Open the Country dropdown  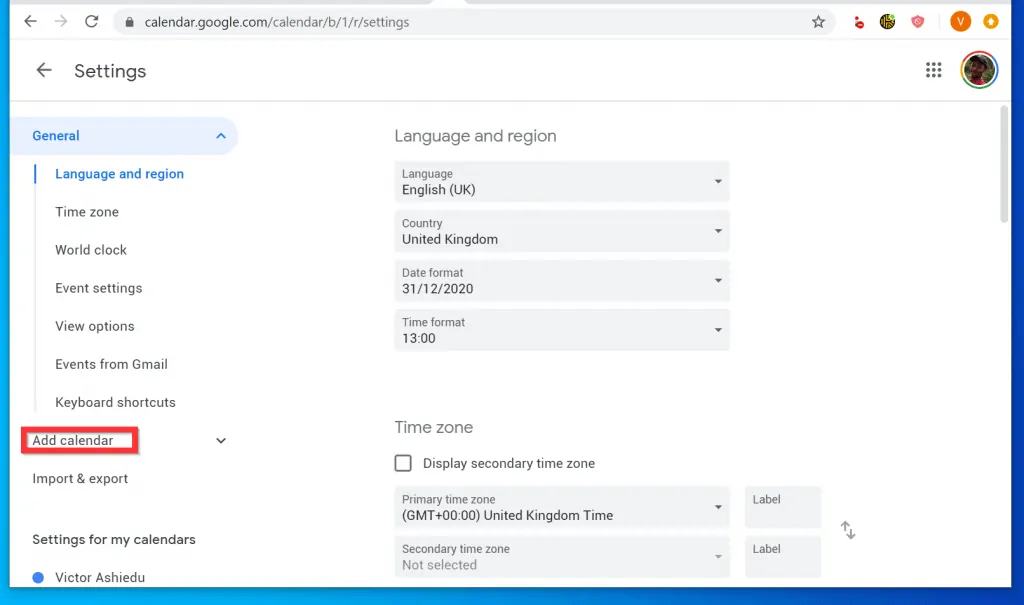[561, 232]
